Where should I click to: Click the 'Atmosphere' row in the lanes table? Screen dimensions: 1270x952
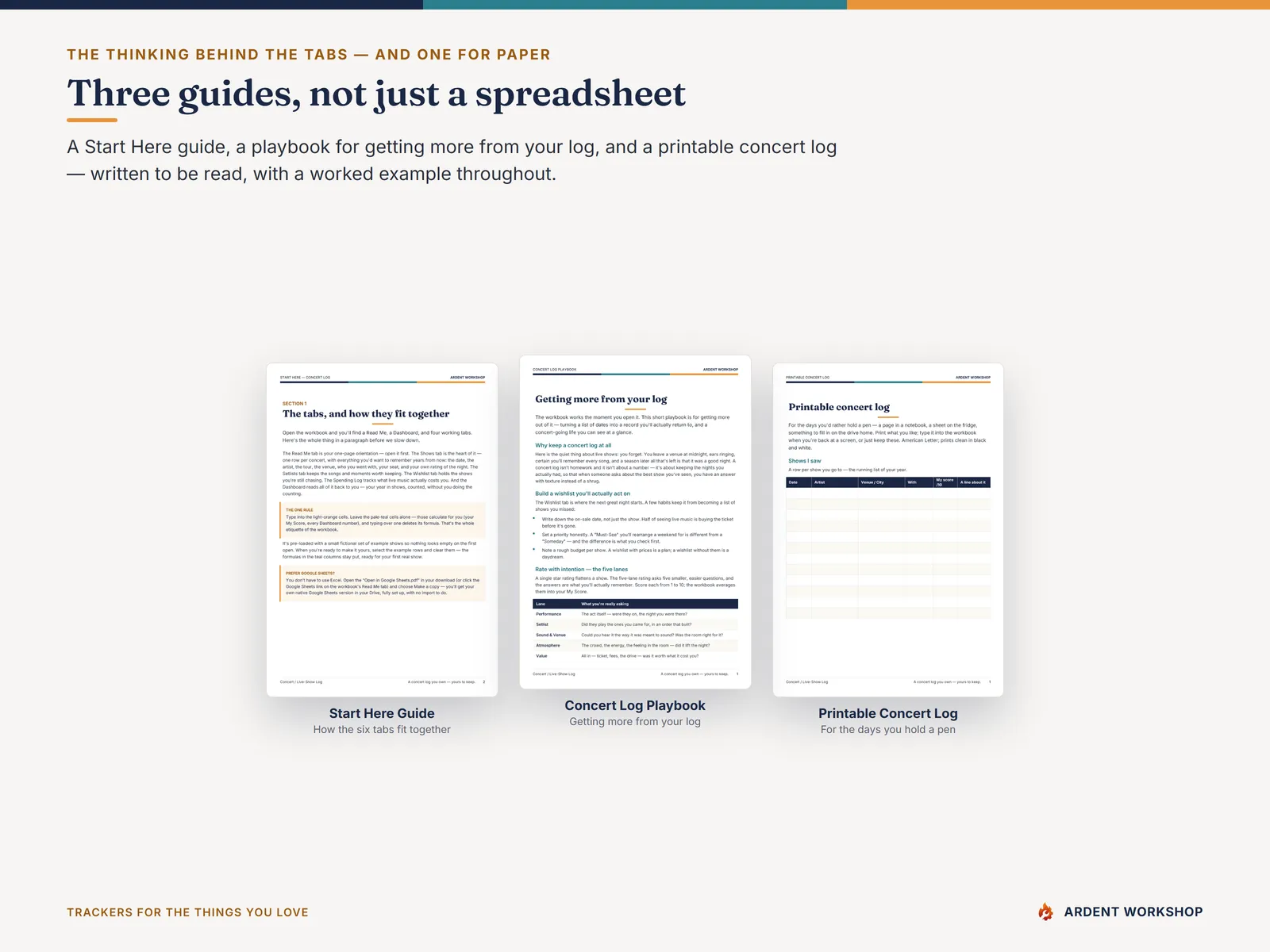pos(635,645)
